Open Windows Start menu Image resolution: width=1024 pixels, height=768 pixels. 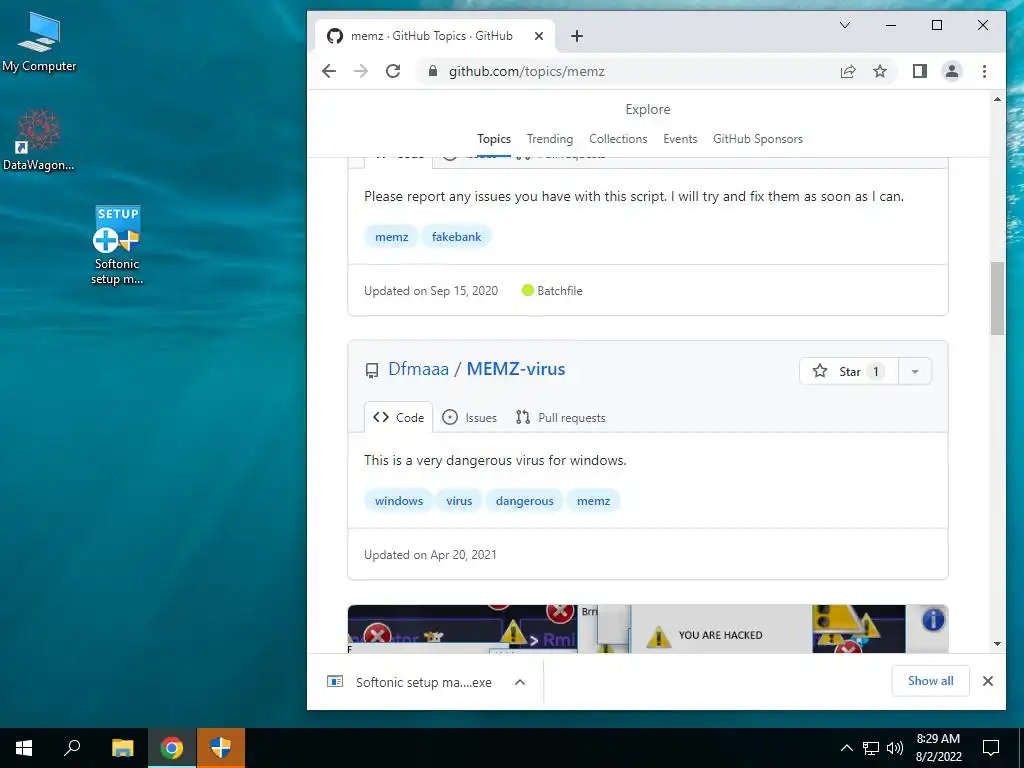(x=24, y=748)
